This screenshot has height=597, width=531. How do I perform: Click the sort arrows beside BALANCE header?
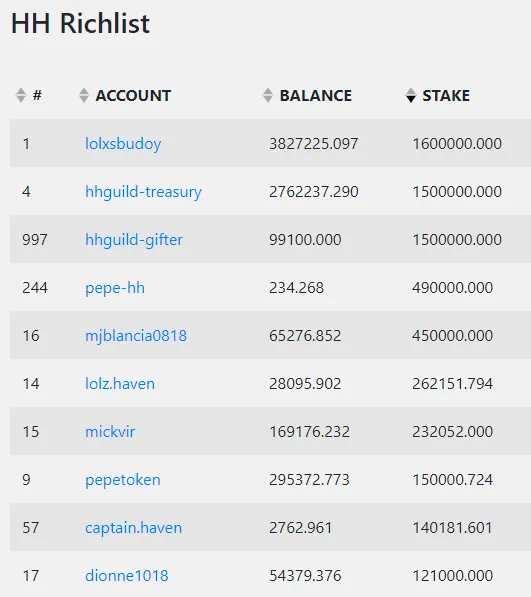268,95
